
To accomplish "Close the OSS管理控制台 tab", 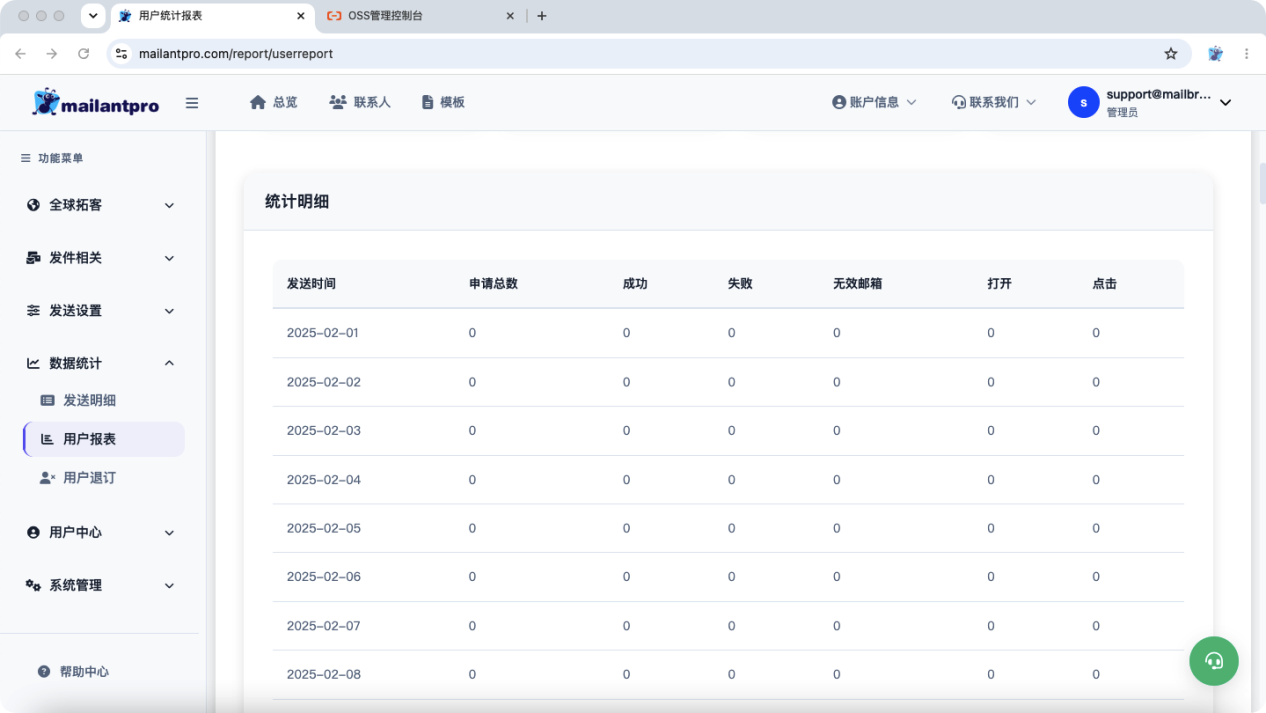I will point(510,16).
